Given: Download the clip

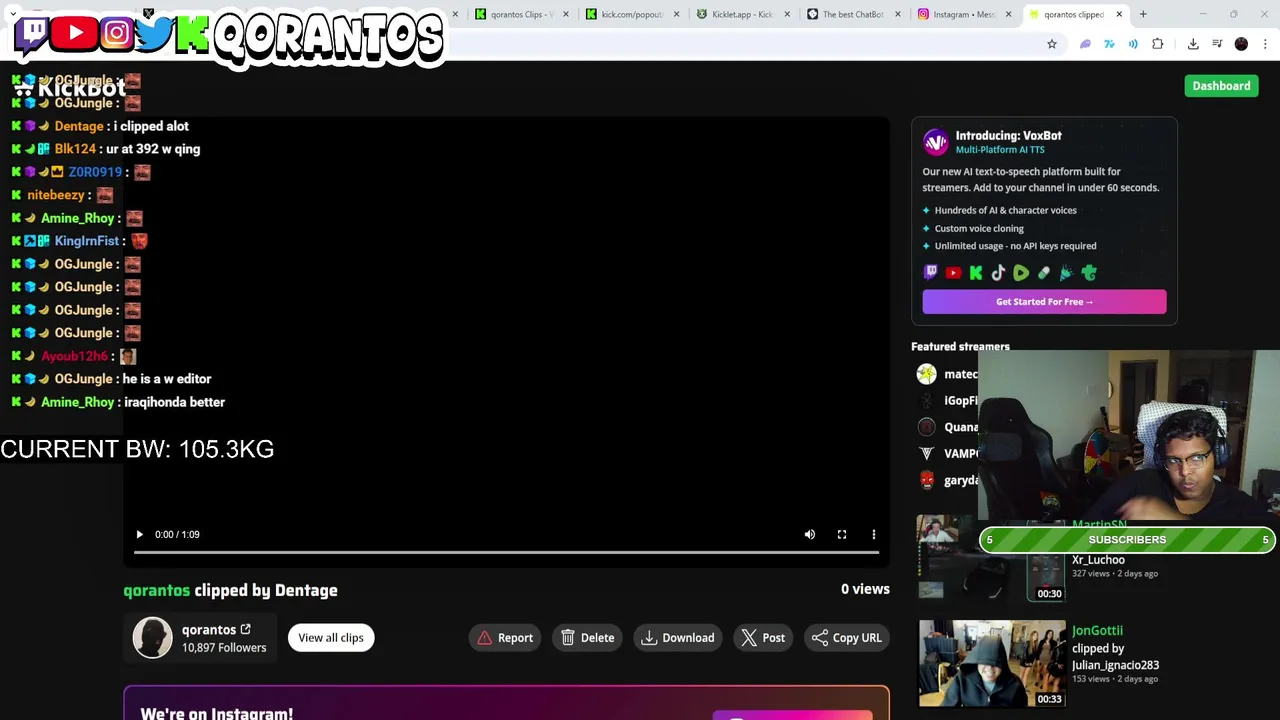Looking at the screenshot, I should 678,638.
